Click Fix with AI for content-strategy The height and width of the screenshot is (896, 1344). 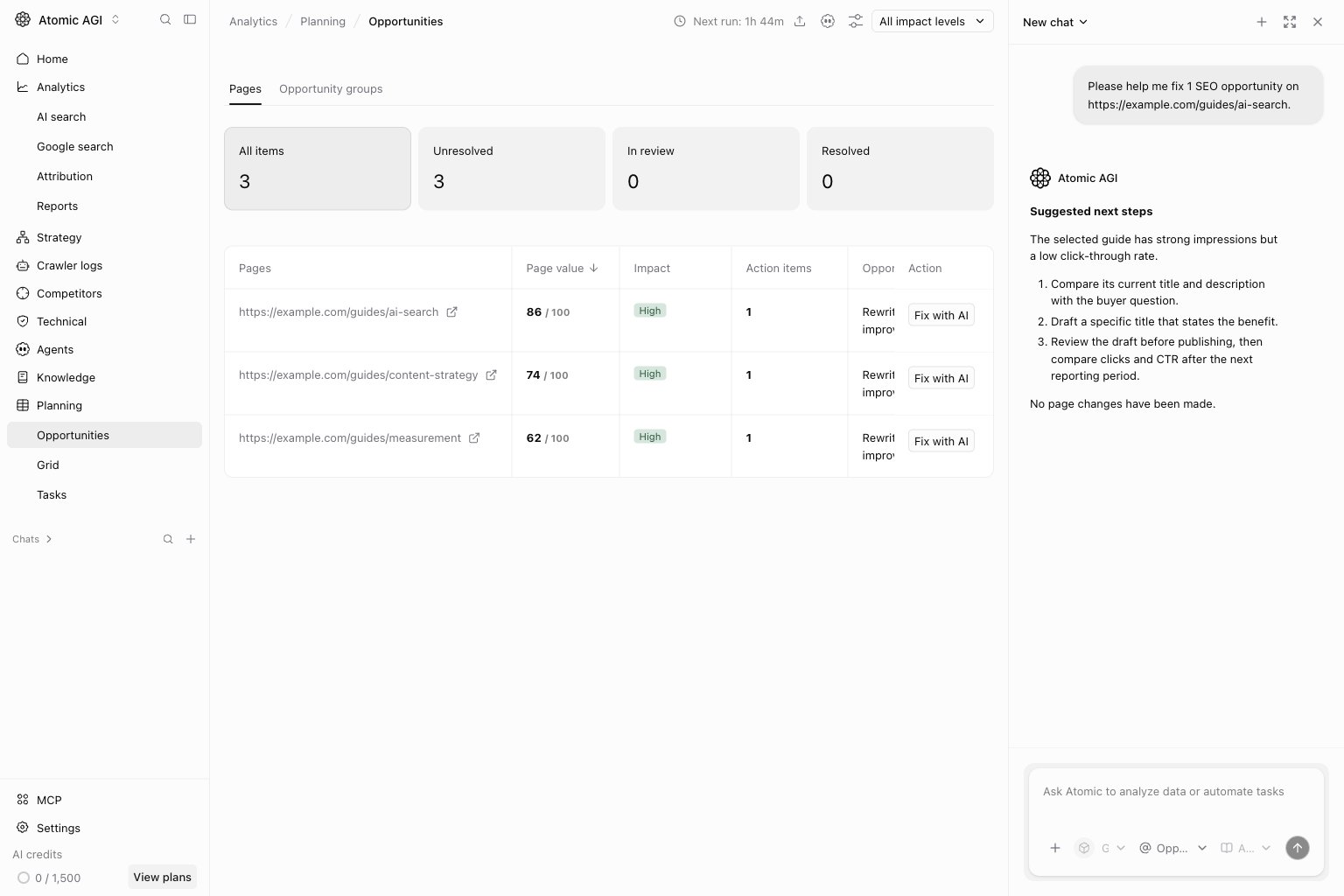[941, 378]
